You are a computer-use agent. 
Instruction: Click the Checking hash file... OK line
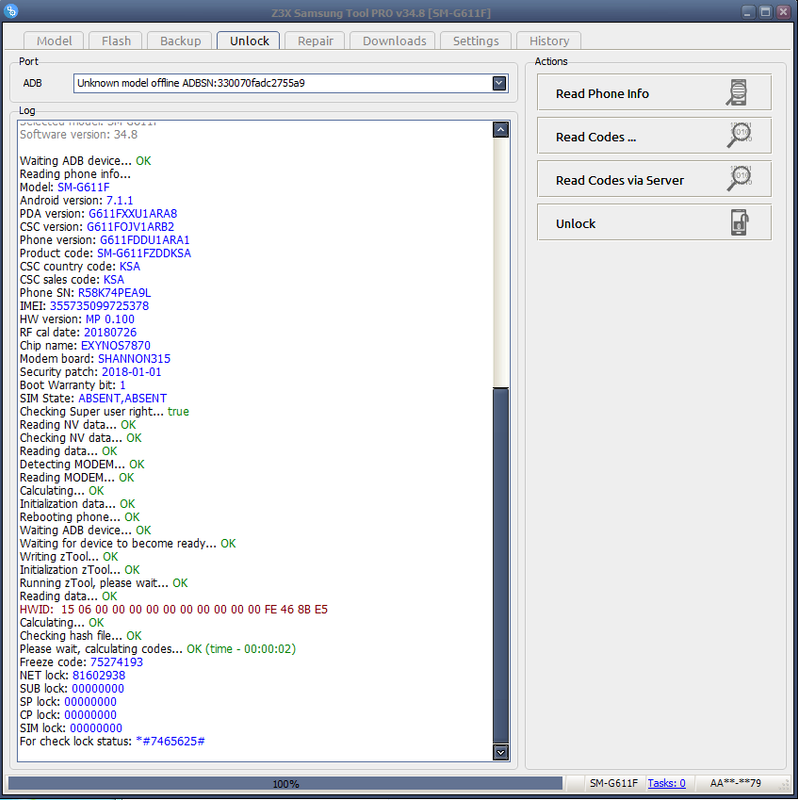click(x=81, y=636)
